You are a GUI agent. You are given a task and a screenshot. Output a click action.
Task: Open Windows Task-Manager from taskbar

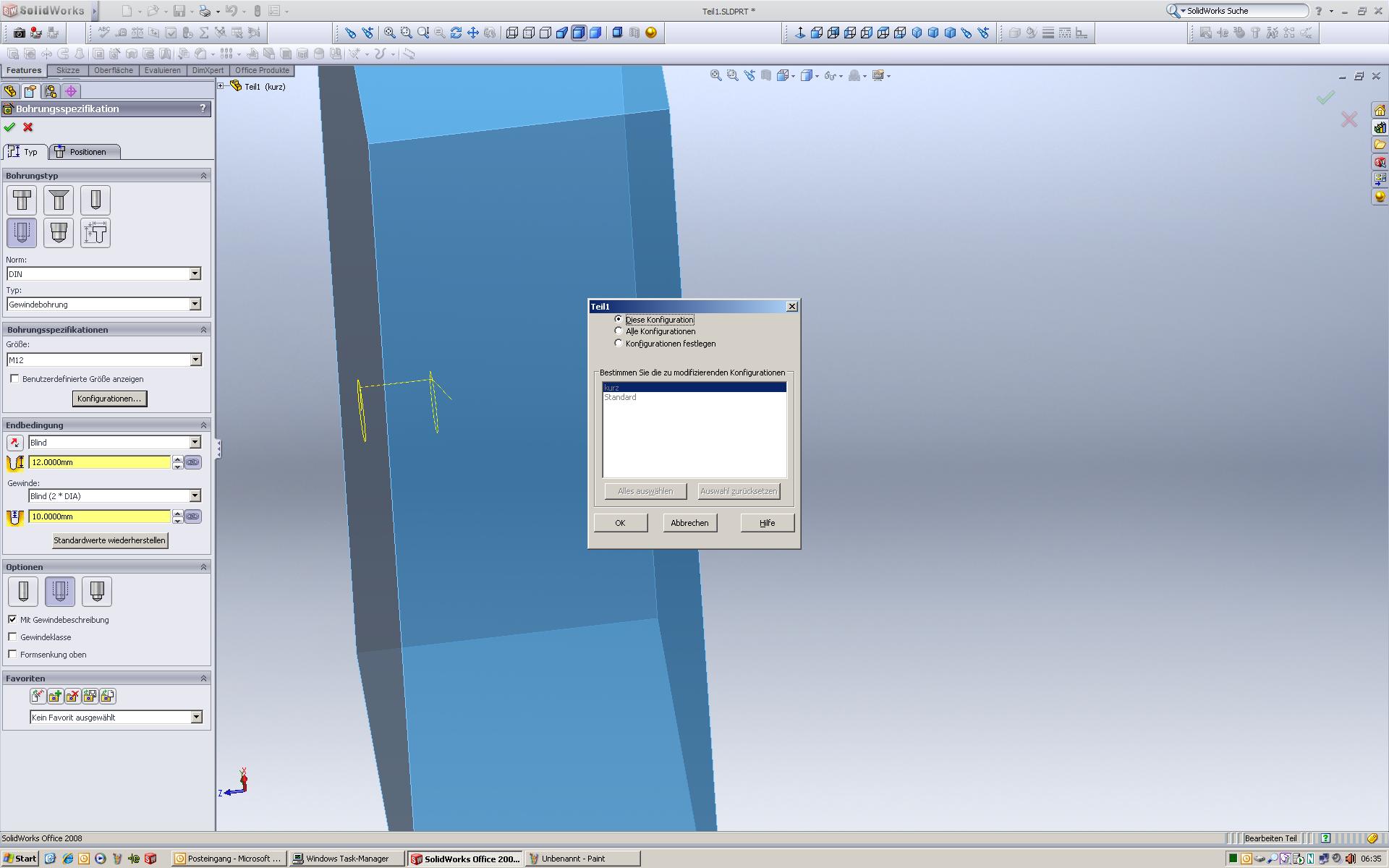point(347,859)
